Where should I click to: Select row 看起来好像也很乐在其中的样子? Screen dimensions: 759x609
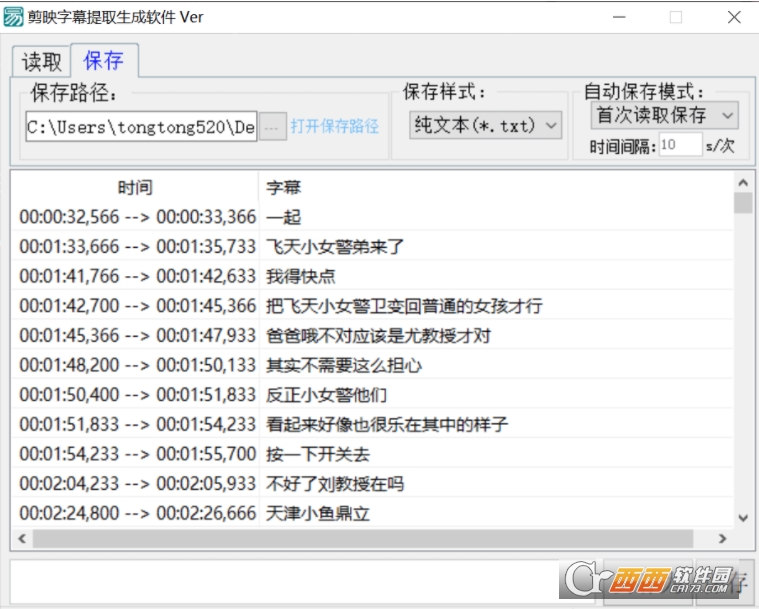pyautogui.click(x=372, y=424)
